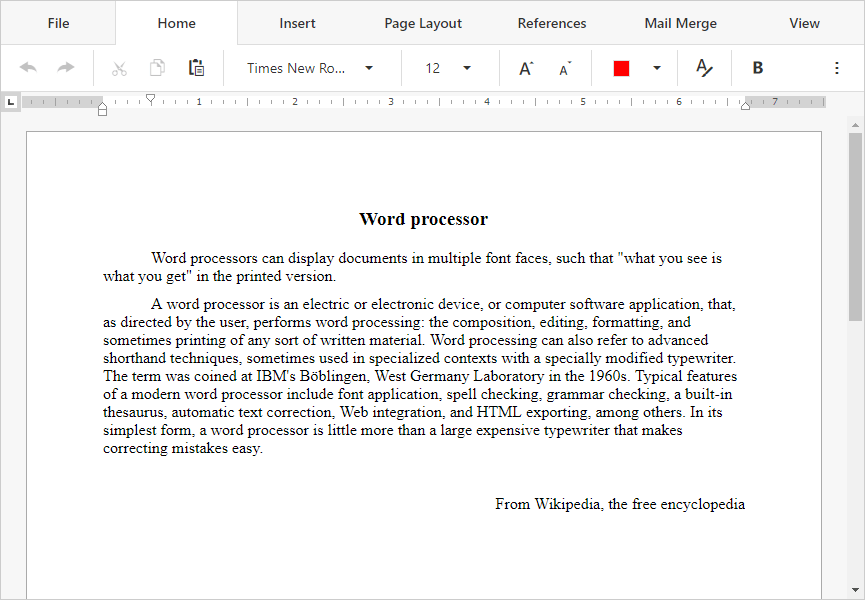Open the toolbar overflow three-dots menu

tap(837, 68)
